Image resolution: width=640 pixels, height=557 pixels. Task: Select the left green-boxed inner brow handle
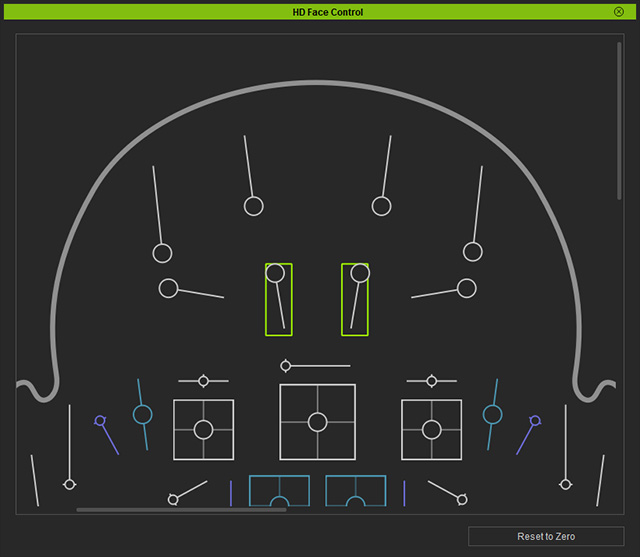click(275, 273)
